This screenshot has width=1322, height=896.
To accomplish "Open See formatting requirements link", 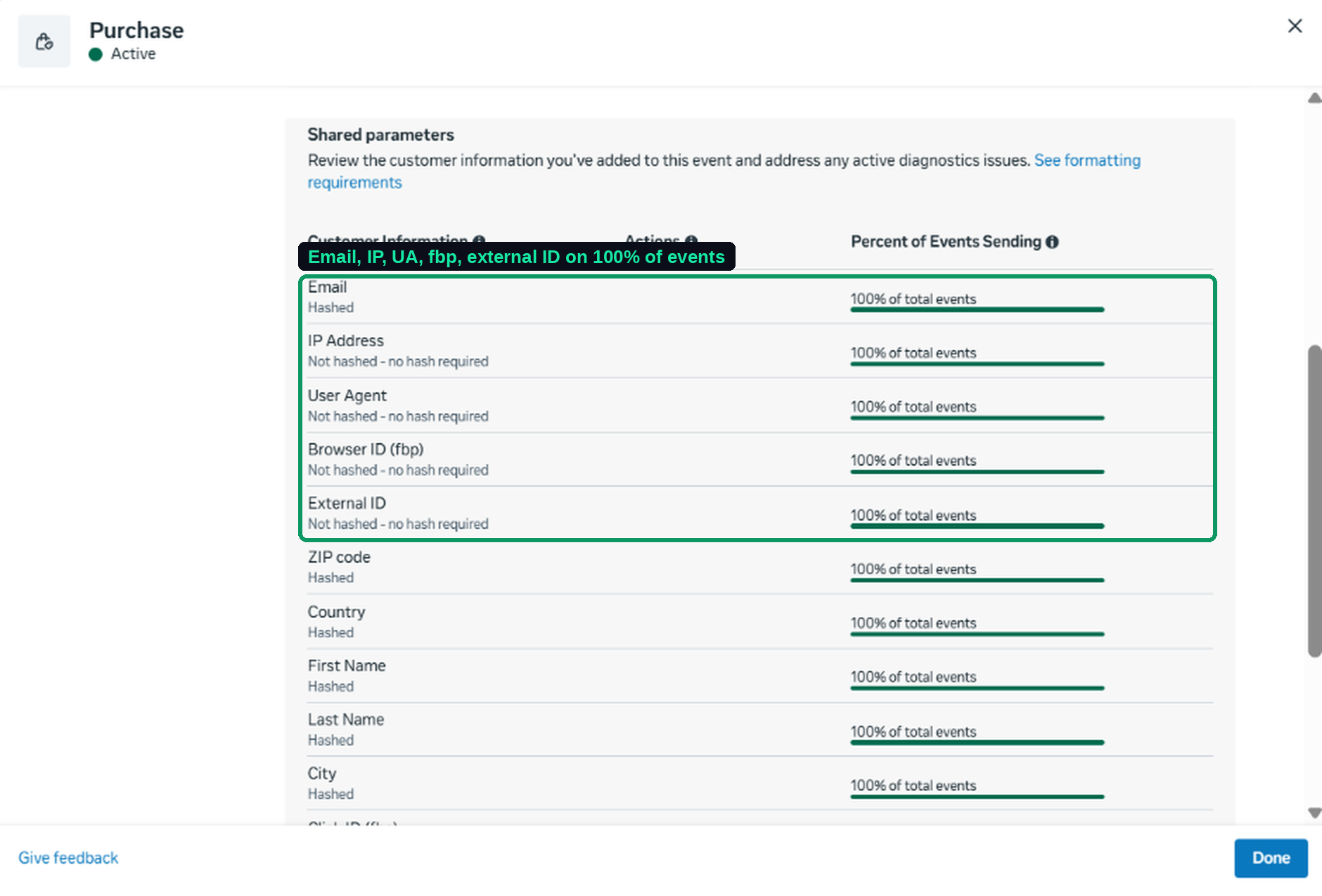I will click(x=724, y=171).
